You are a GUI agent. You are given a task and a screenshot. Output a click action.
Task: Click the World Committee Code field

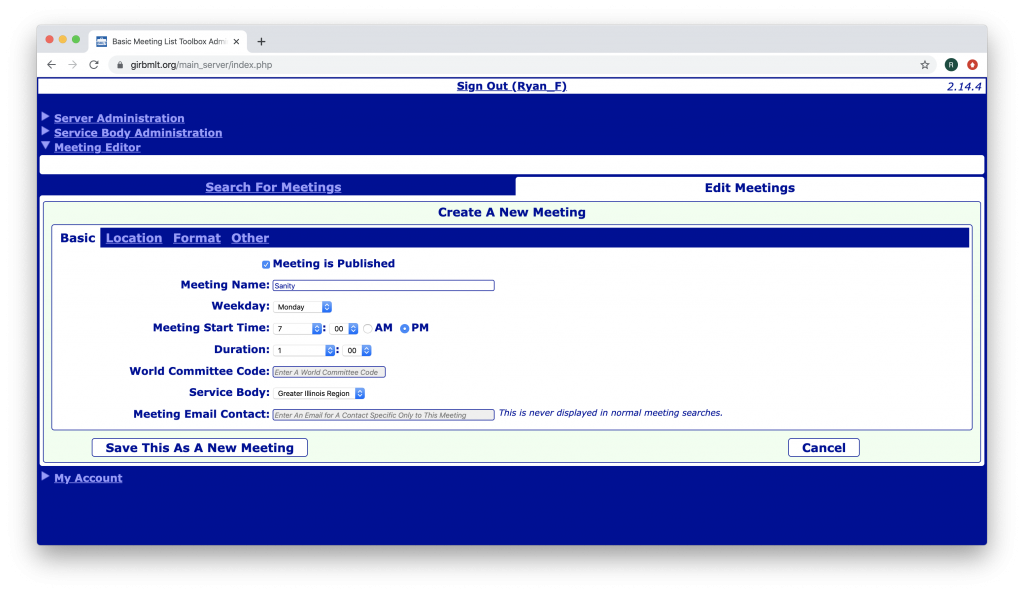(x=328, y=372)
